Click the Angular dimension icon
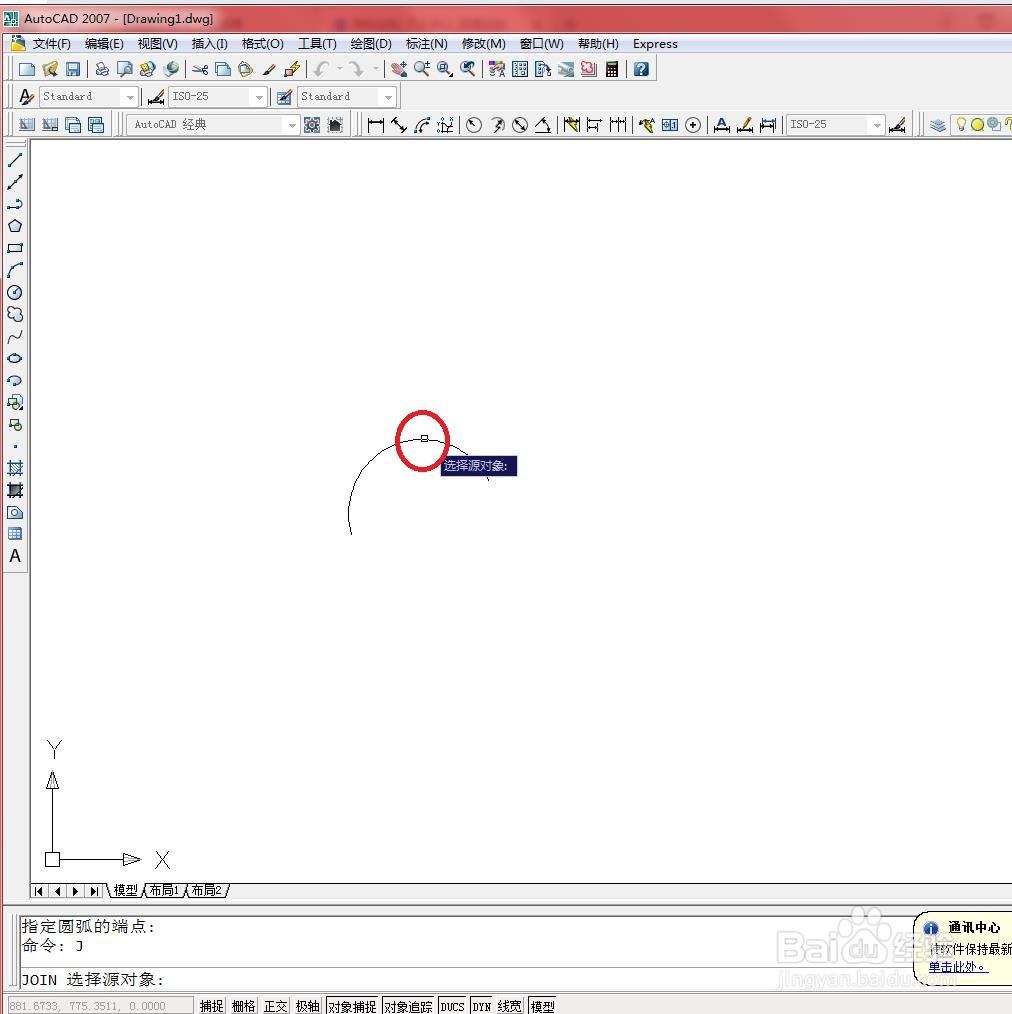 543,125
